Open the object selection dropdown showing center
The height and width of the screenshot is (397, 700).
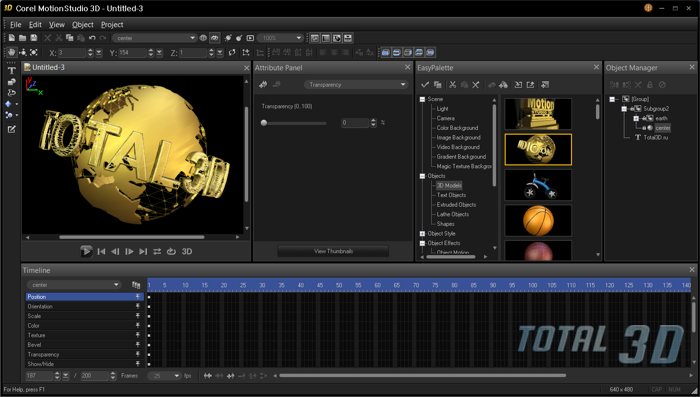pos(154,38)
